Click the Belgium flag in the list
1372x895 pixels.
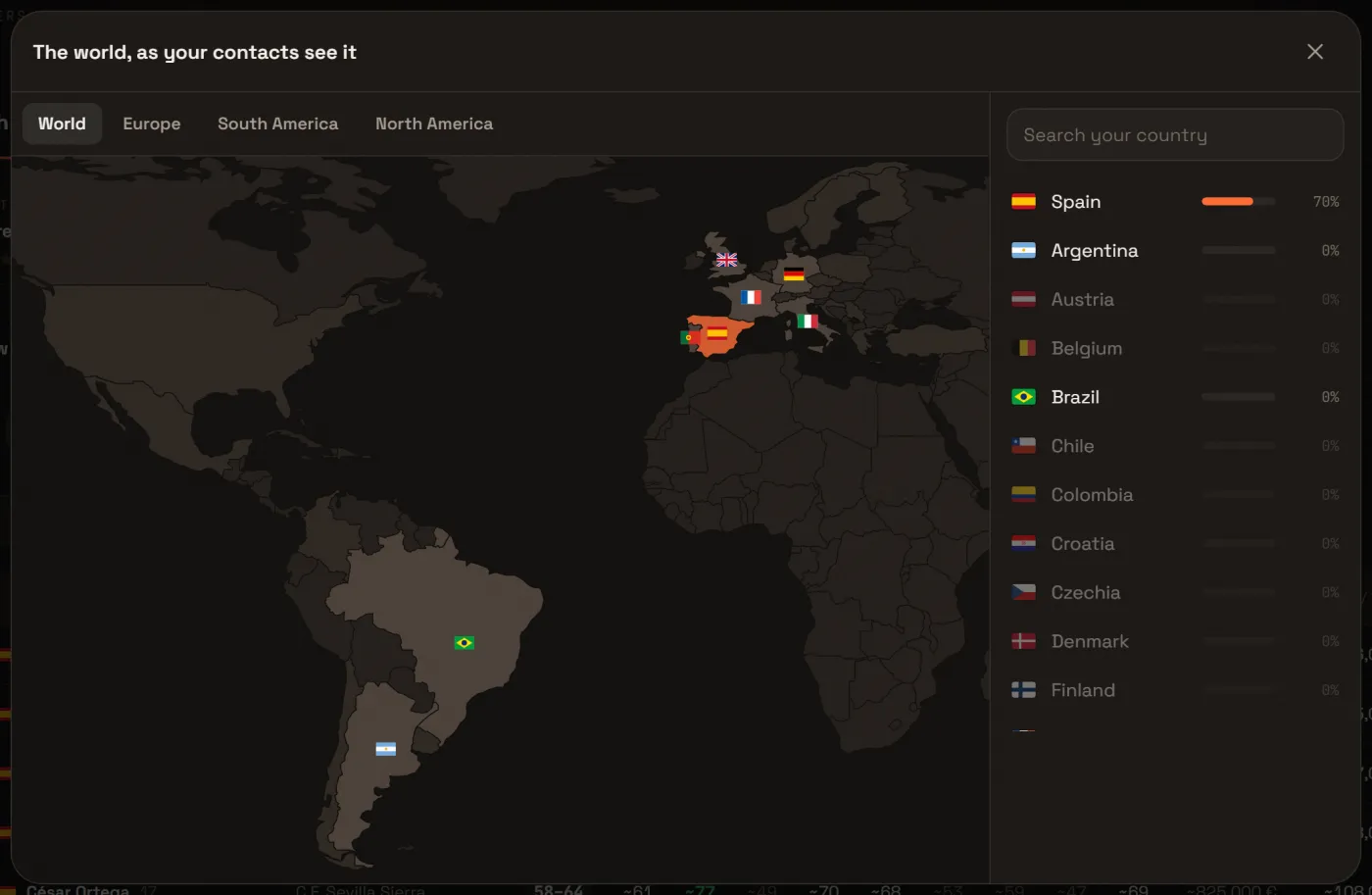(x=1023, y=348)
